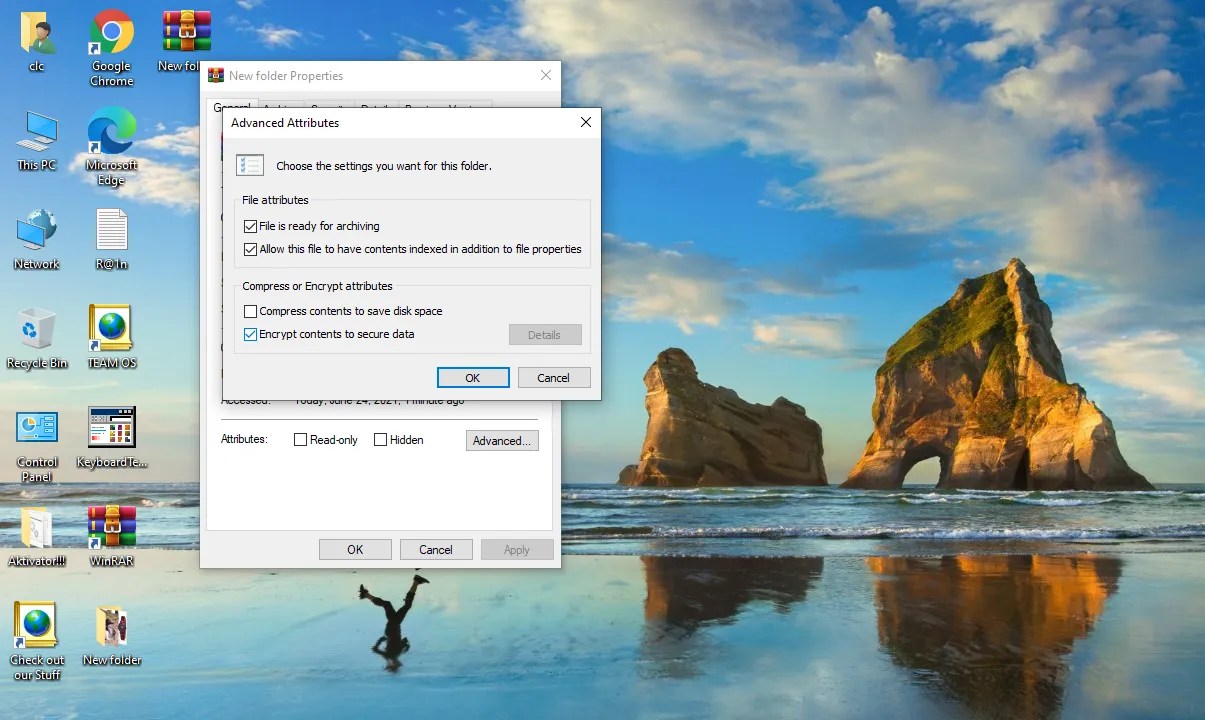Switch to the General tab

click(231, 107)
